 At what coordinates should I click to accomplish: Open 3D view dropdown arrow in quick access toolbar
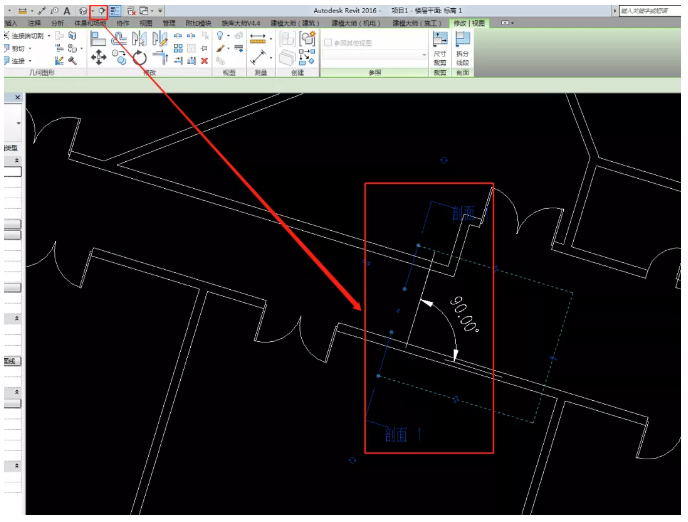93,11
